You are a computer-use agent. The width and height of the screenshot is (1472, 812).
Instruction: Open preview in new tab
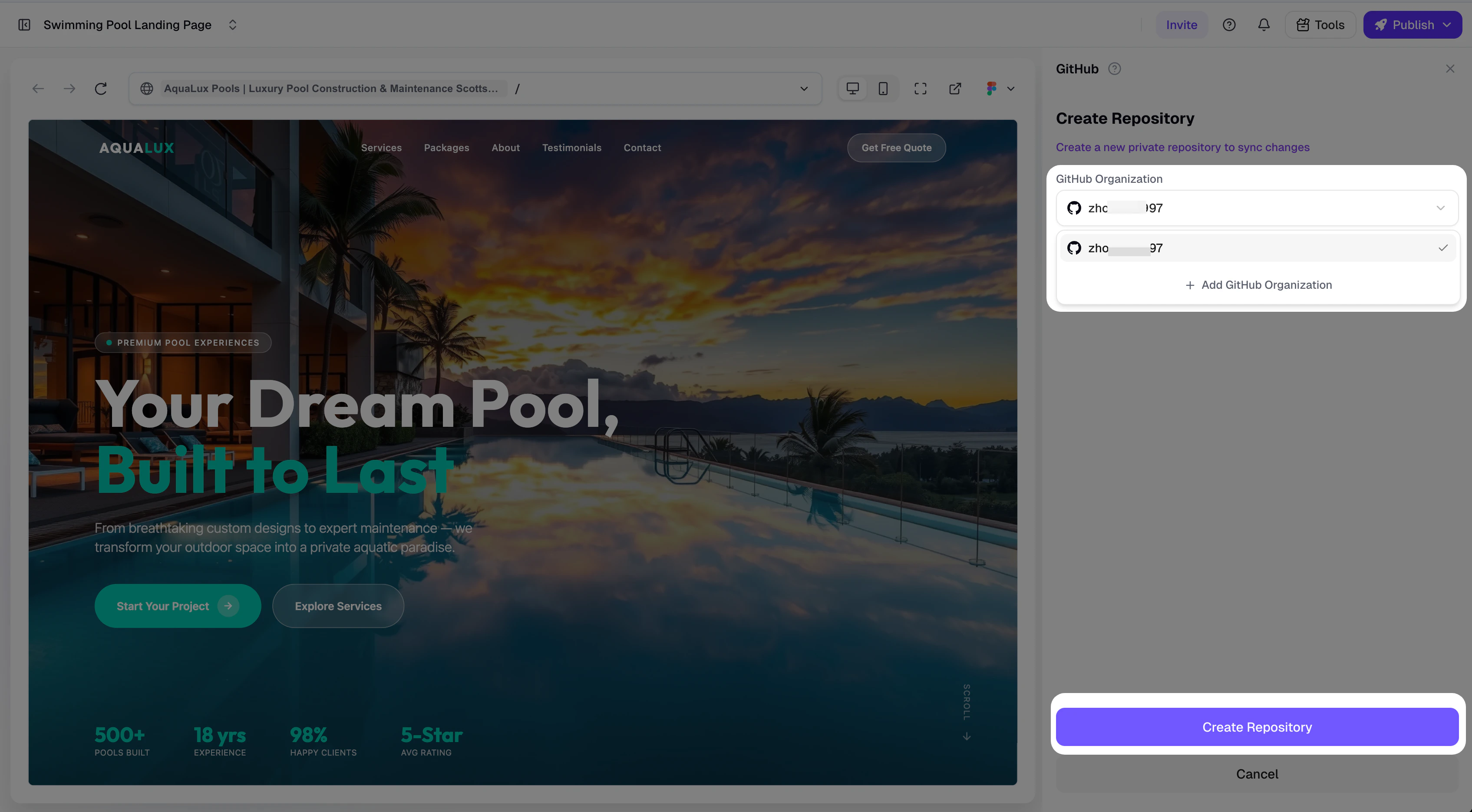point(955,89)
